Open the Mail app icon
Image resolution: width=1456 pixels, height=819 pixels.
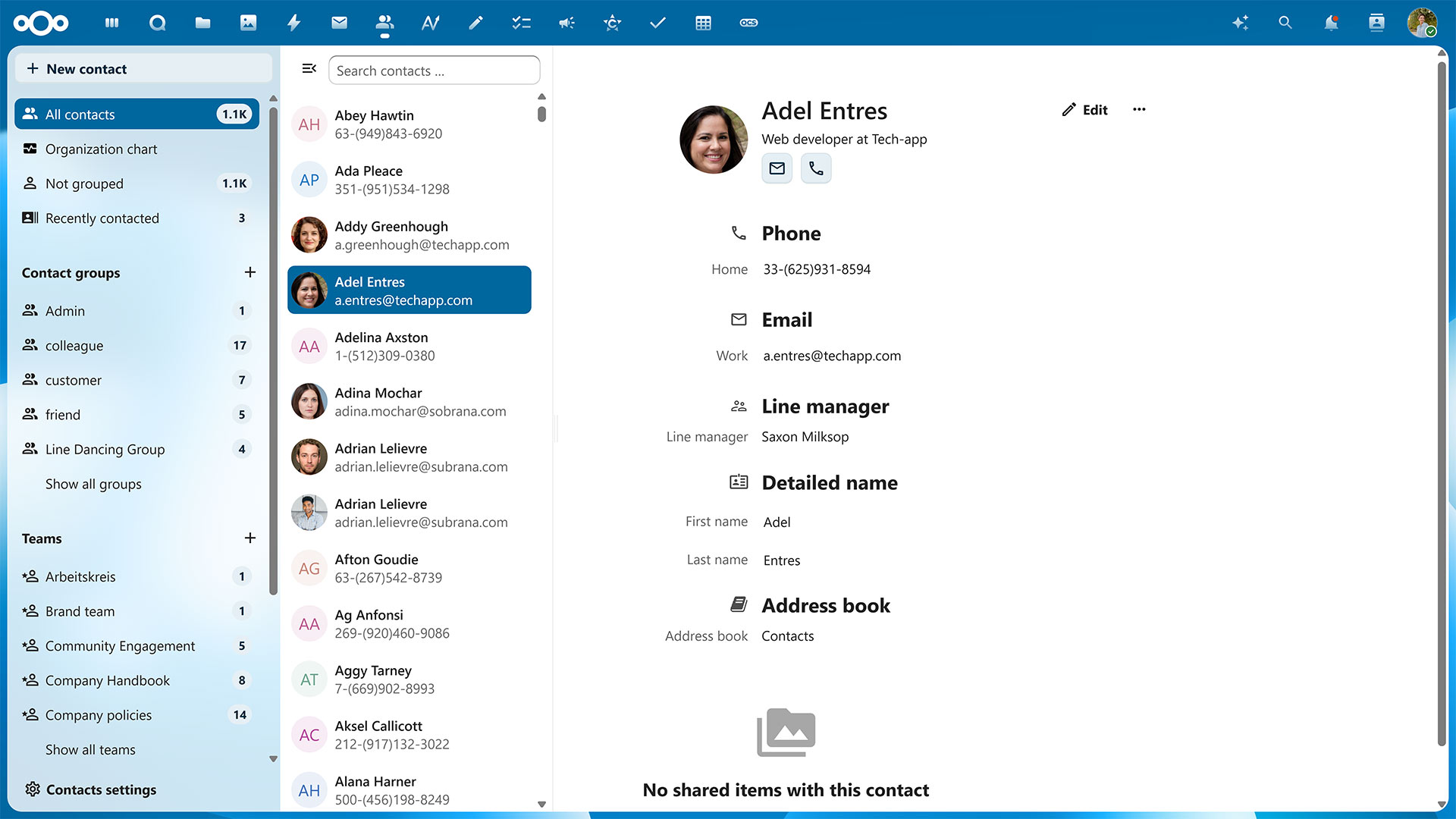click(x=339, y=23)
